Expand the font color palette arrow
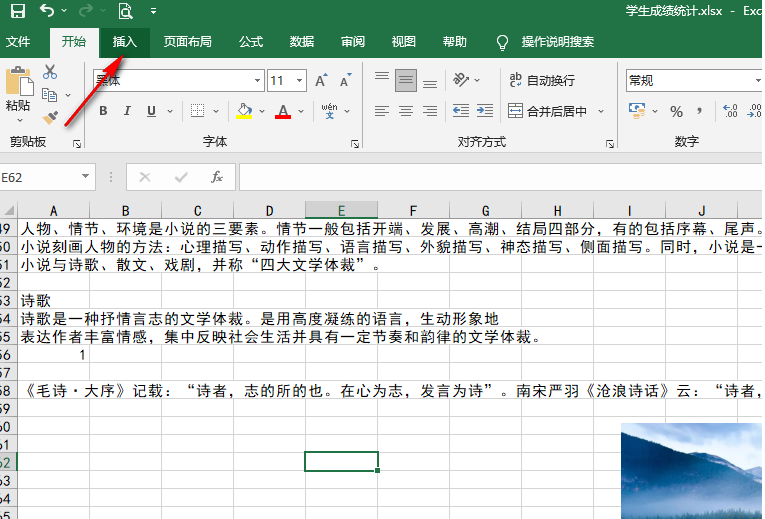The width and height of the screenshot is (765, 519). pos(301,111)
